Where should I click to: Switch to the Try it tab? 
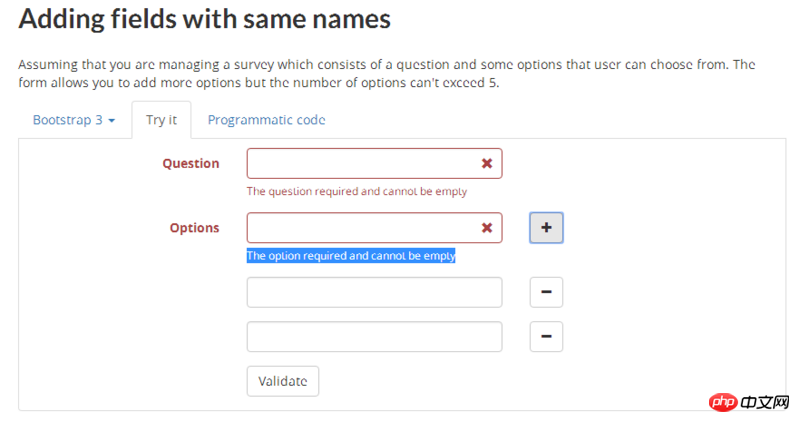coord(161,120)
